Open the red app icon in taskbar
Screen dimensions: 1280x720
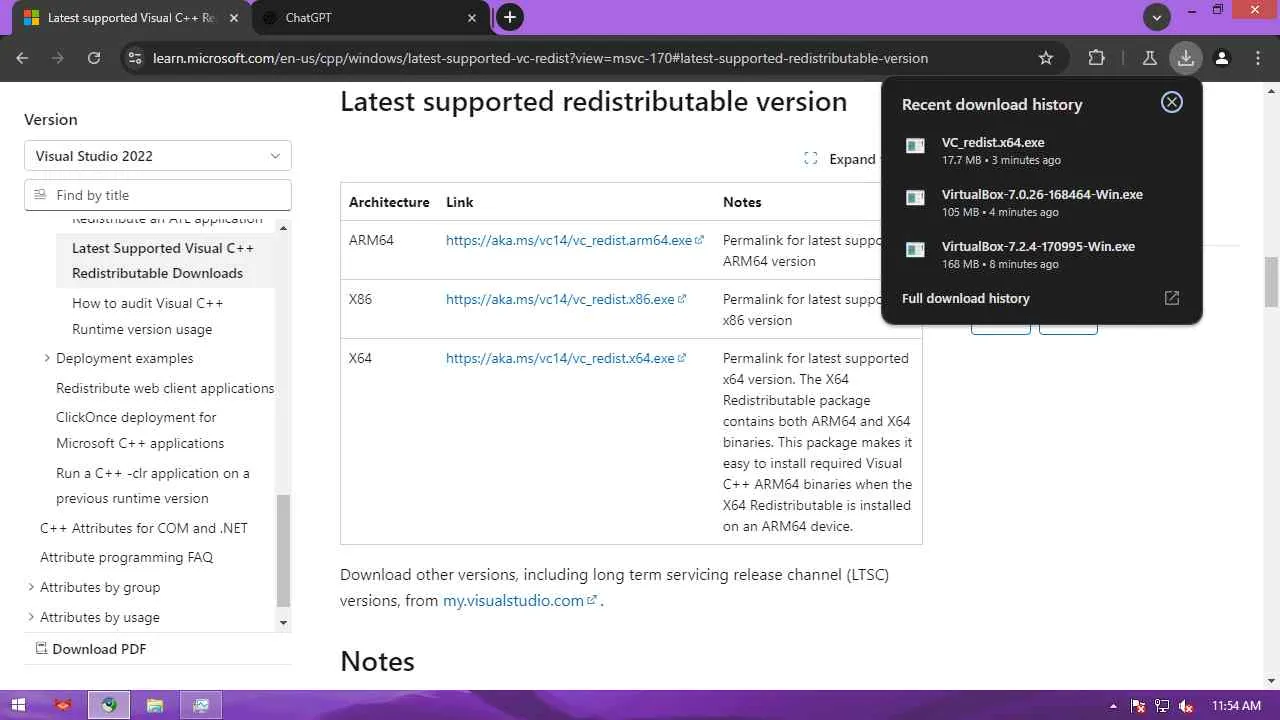click(x=63, y=705)
